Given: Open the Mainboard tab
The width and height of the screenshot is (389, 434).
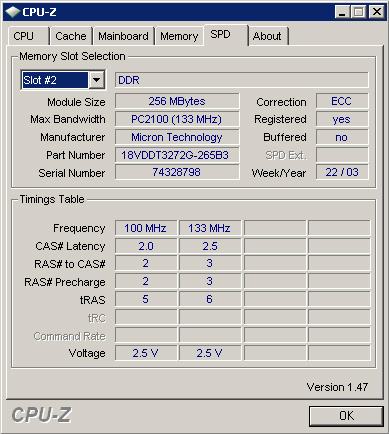Looking at the screenshot, I should tap(123, 36).
